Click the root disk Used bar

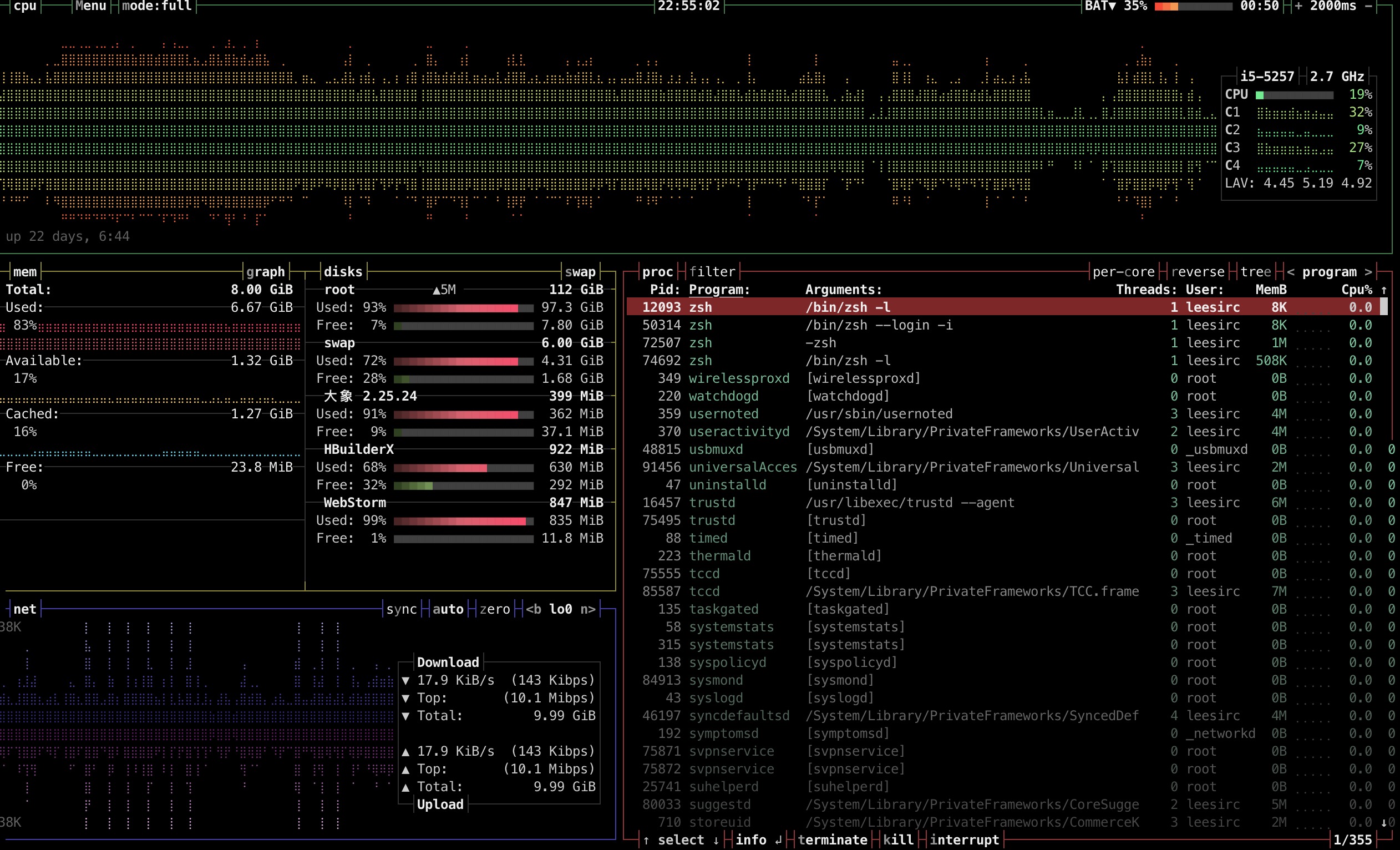tap(463, 308)
